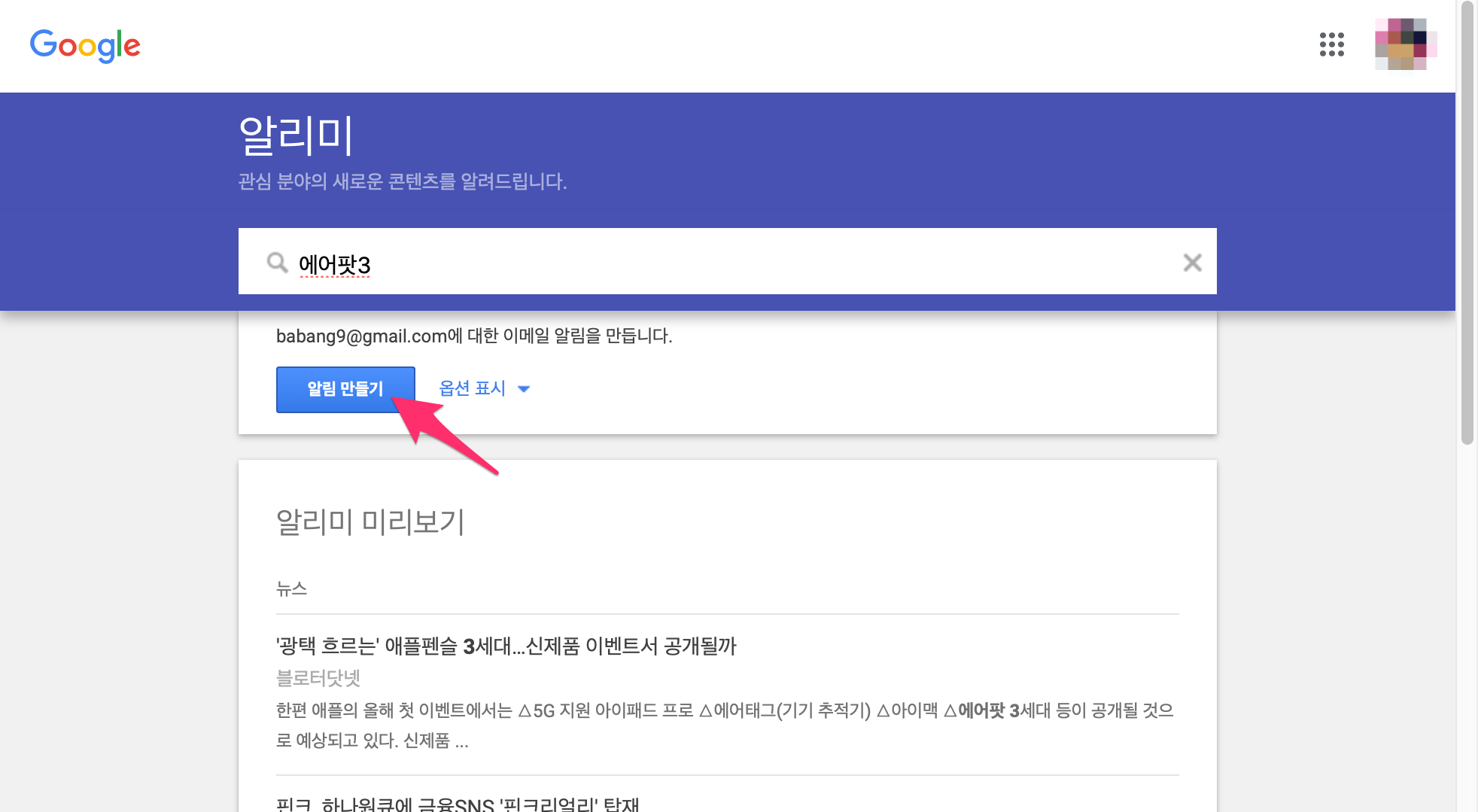1478x812 pixels.
Task: Click the babang9@gmail.com email notice text
Action: pyautogui.click(x=474, y=336)
